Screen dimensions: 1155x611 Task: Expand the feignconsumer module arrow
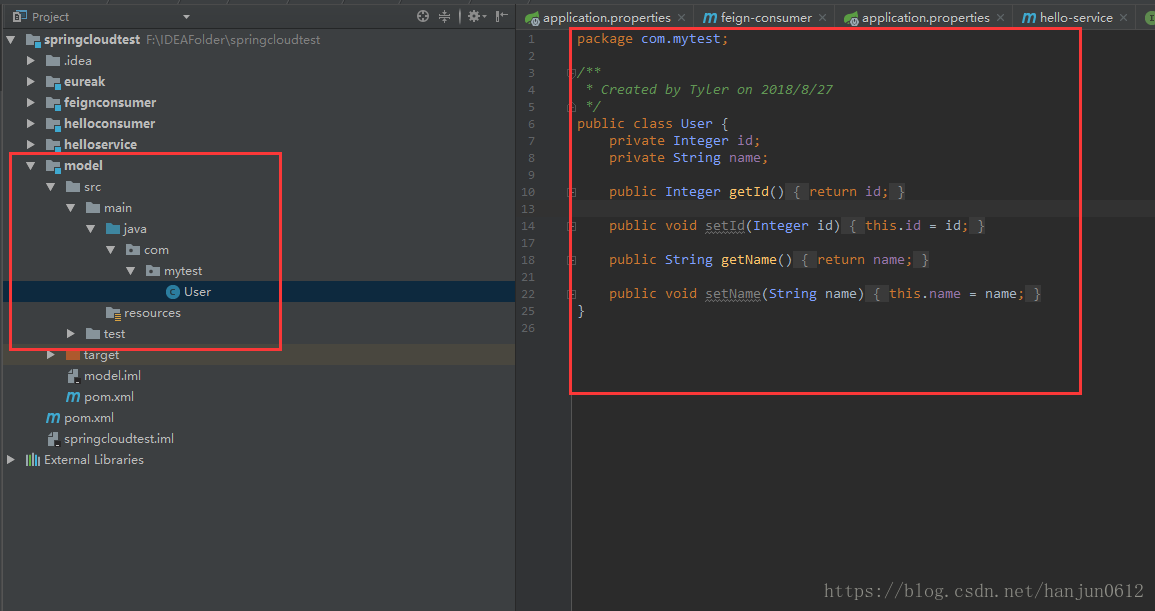pyautogui.click(x=31, y=102)
